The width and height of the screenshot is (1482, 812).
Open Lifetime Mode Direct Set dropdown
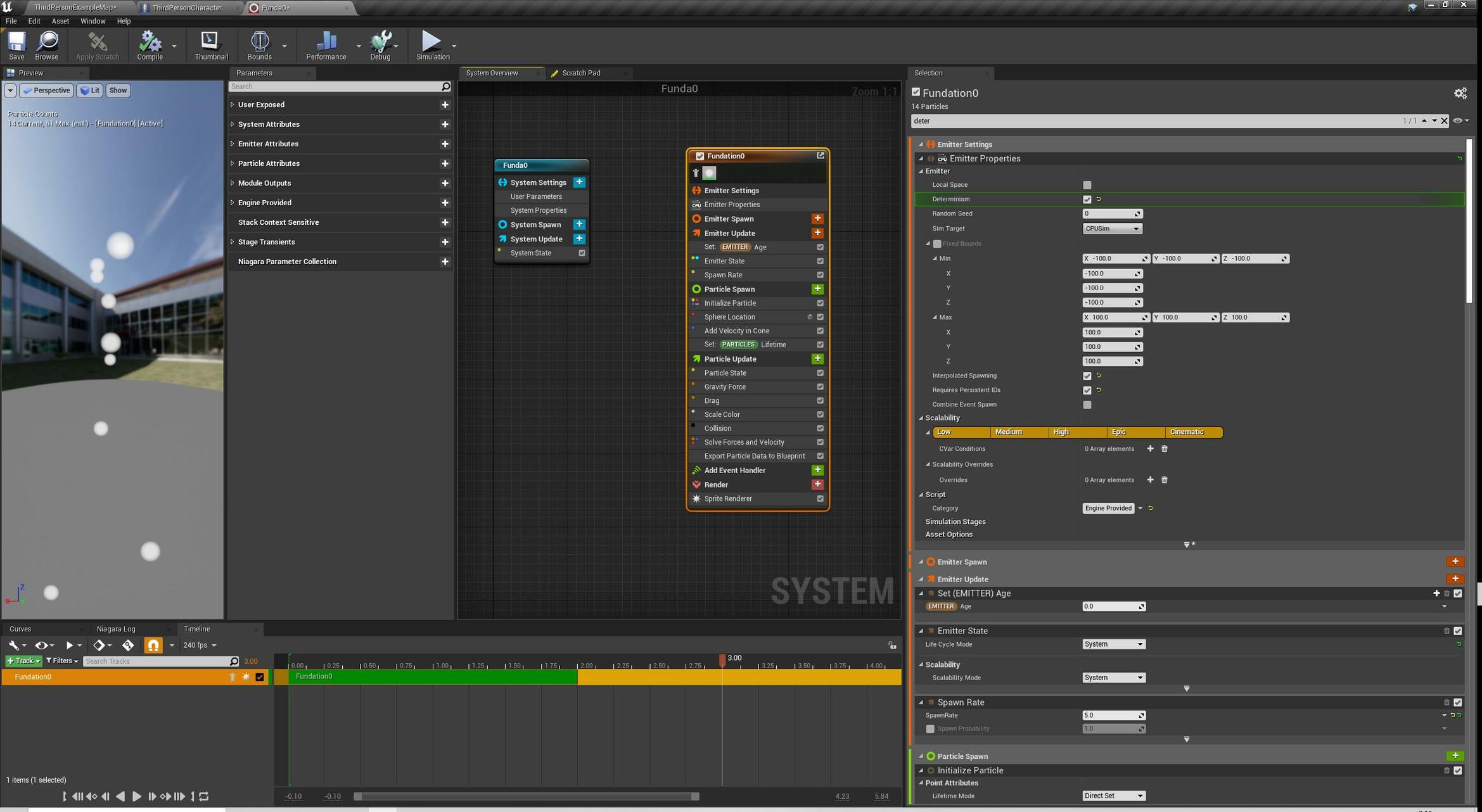(x=1113, y=796)
